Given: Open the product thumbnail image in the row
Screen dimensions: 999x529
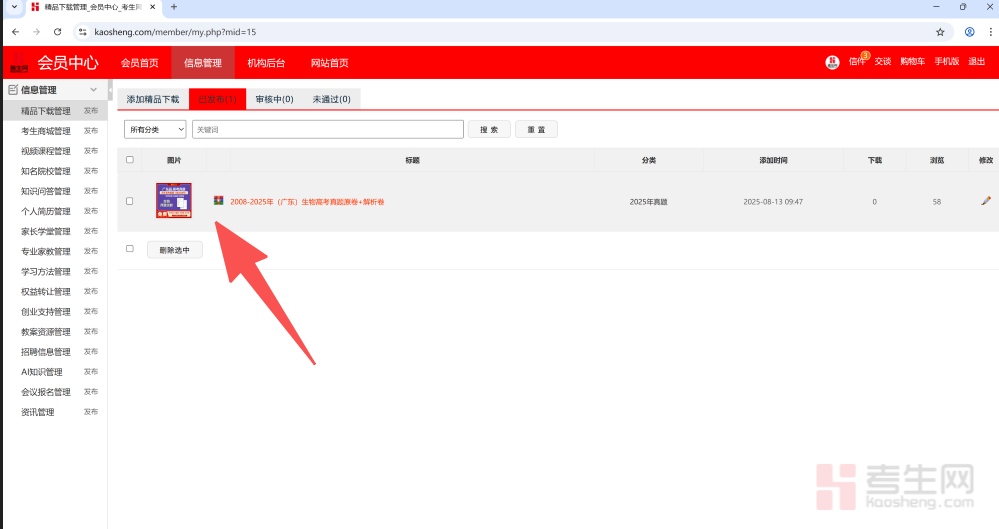Looking at the screenshot, I should click(x=173, y=201).
